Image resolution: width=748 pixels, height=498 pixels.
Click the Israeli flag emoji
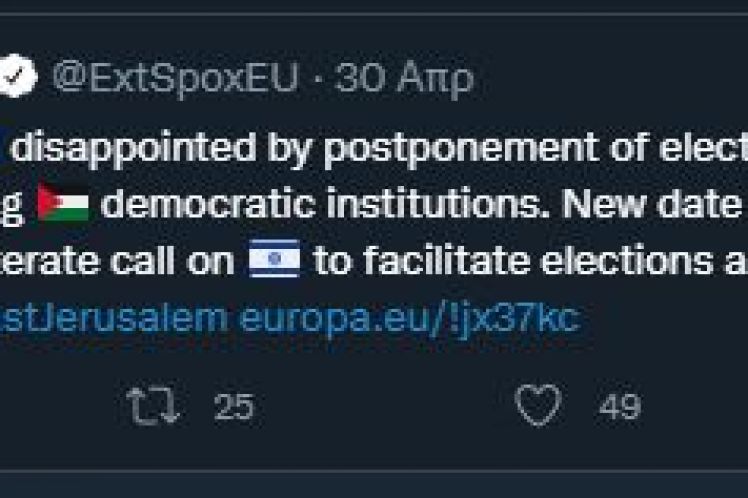pos(274,262)
